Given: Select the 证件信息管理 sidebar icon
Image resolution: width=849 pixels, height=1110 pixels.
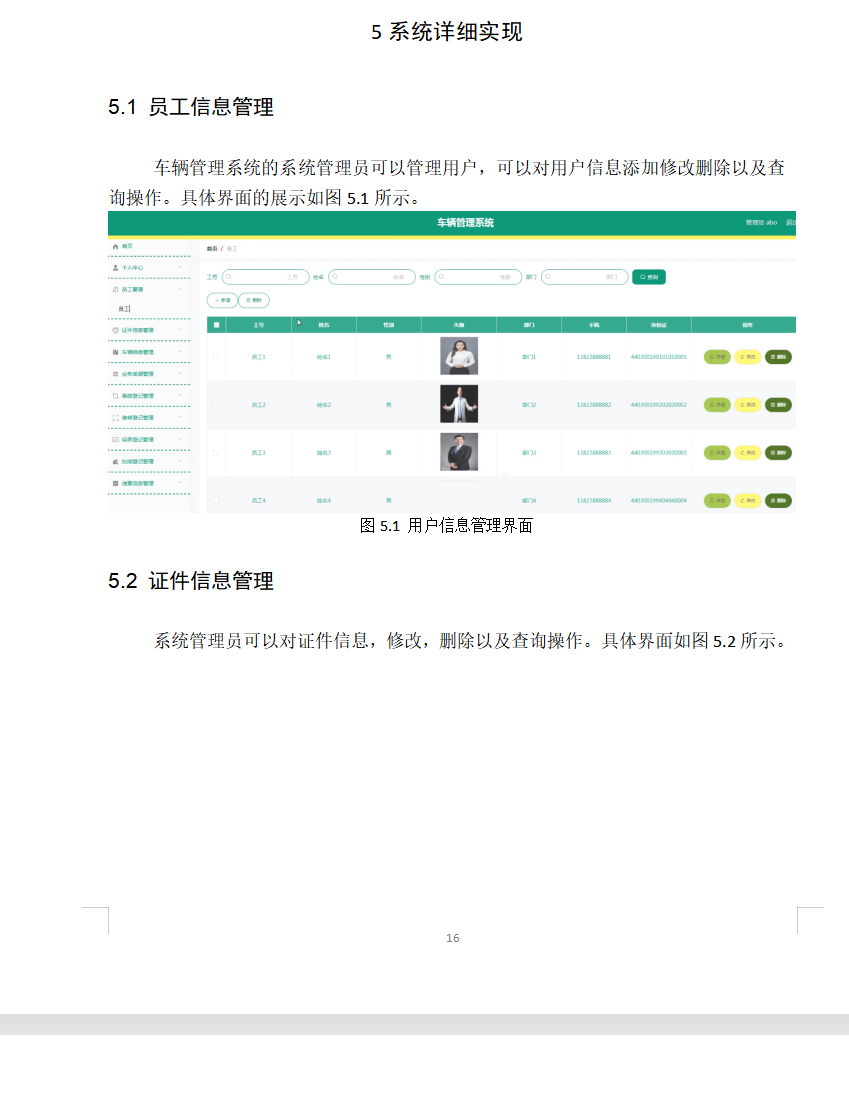Looking at the screenshot, I should 116,330.
